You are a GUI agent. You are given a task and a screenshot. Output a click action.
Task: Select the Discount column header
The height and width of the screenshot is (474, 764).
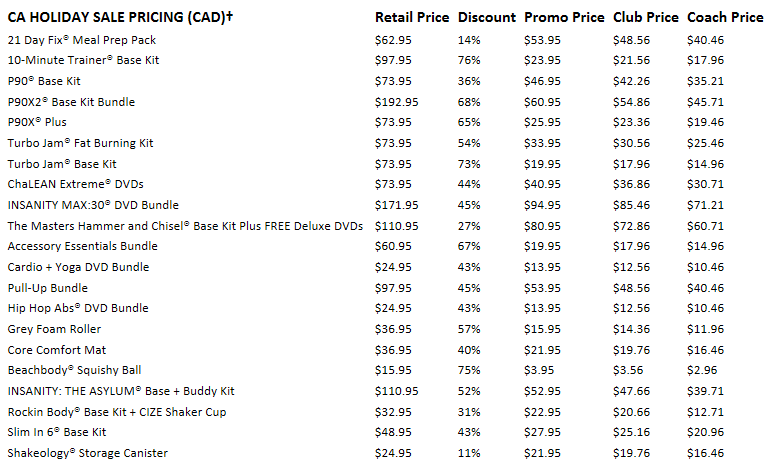486,18
